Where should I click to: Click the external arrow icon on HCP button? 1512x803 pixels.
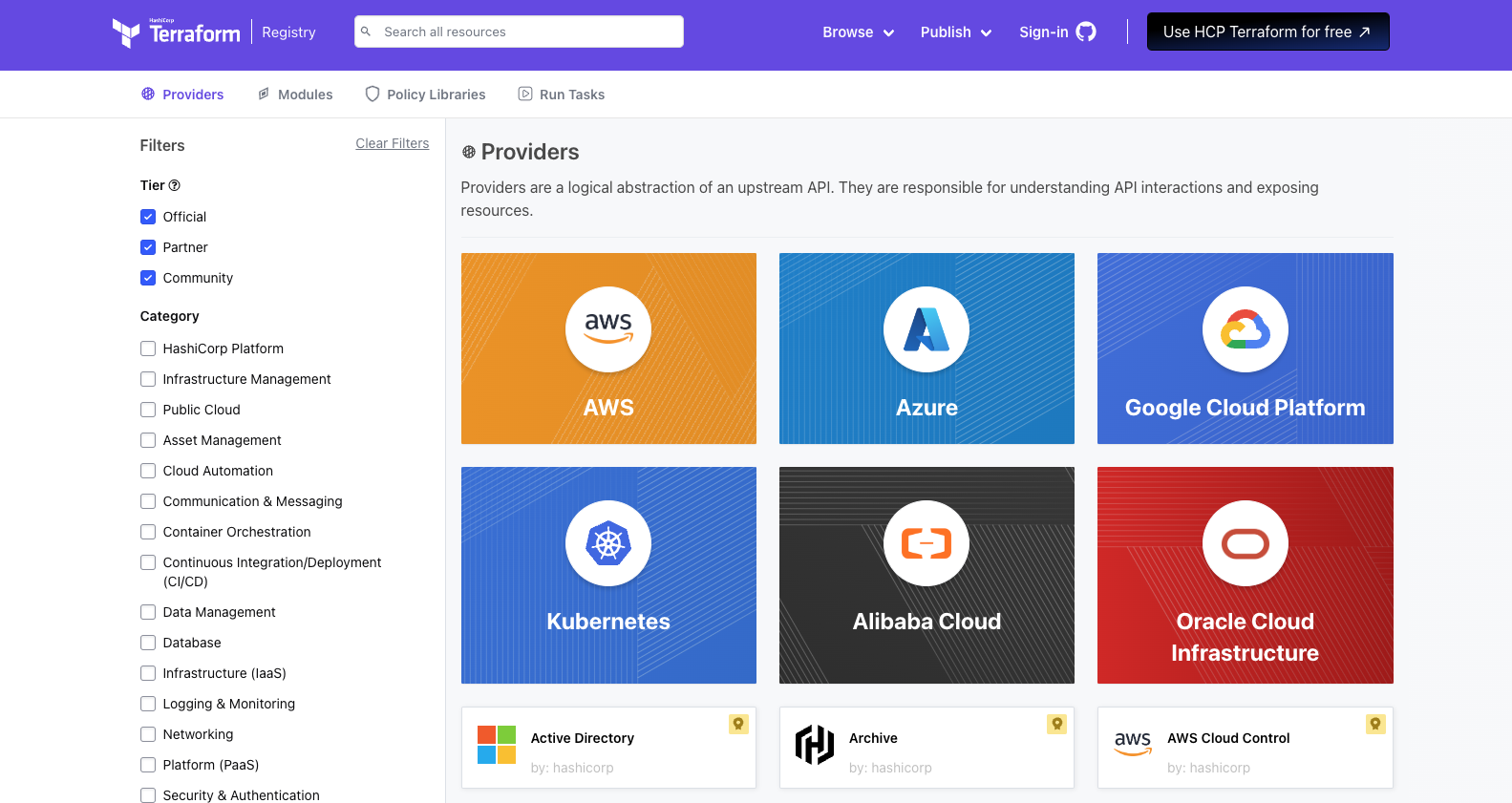tap(1365, 32)
